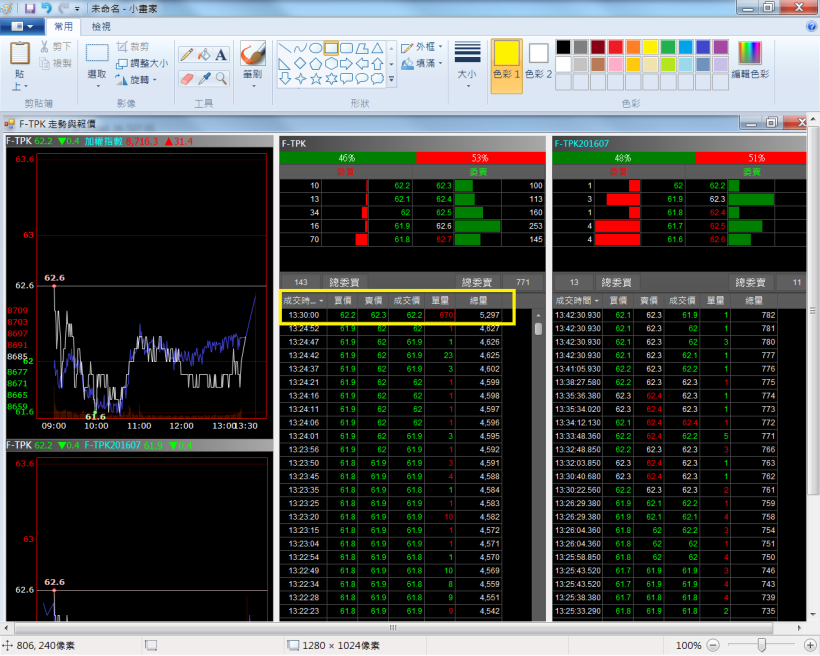
Task: Click the Save icon in title bar
Action: pyautogui.click(x=29, y=7)
